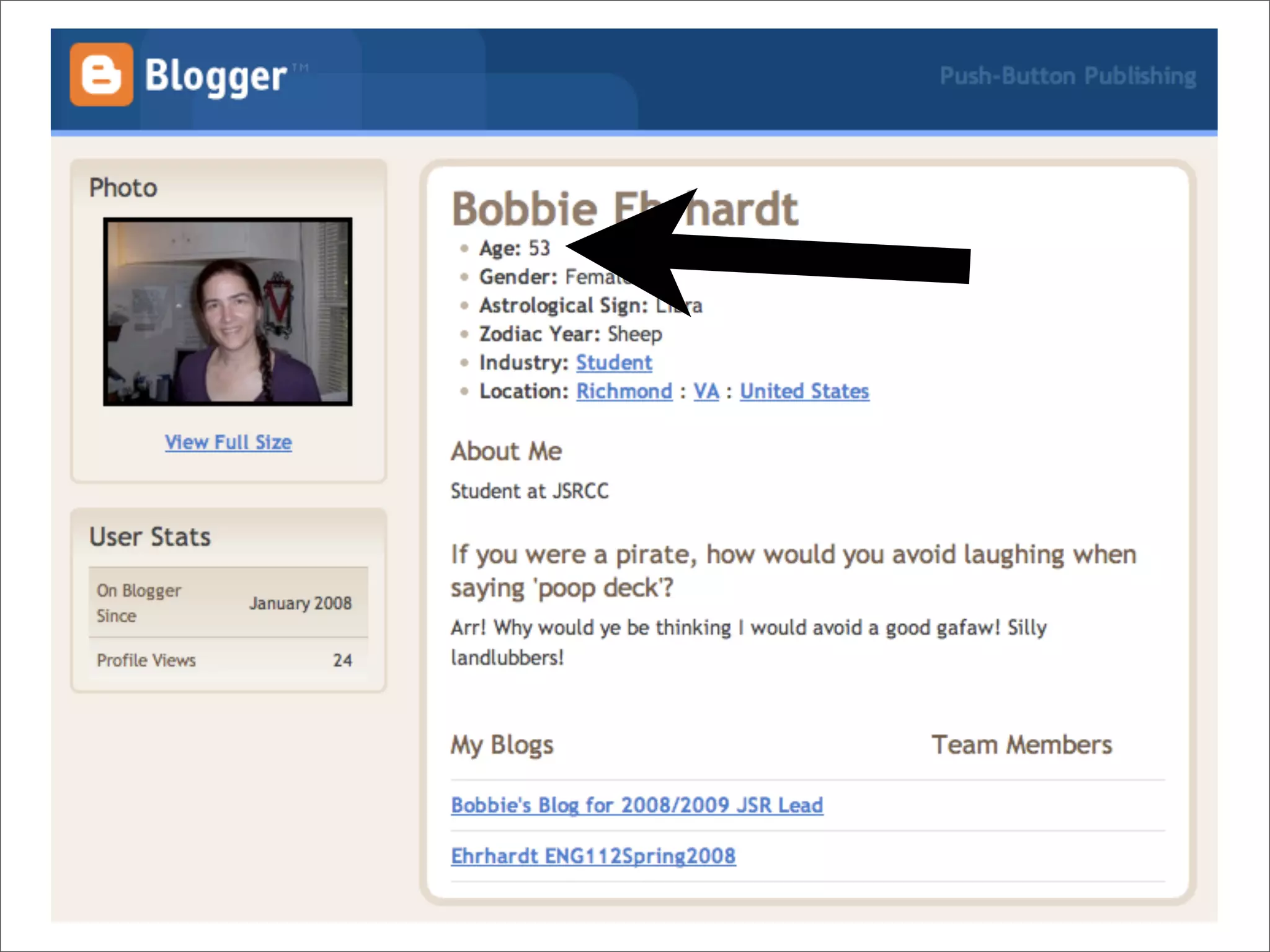Screen dimensions: 1270x952
Task: Open the Richmond location link
Action: click(624, 391)
